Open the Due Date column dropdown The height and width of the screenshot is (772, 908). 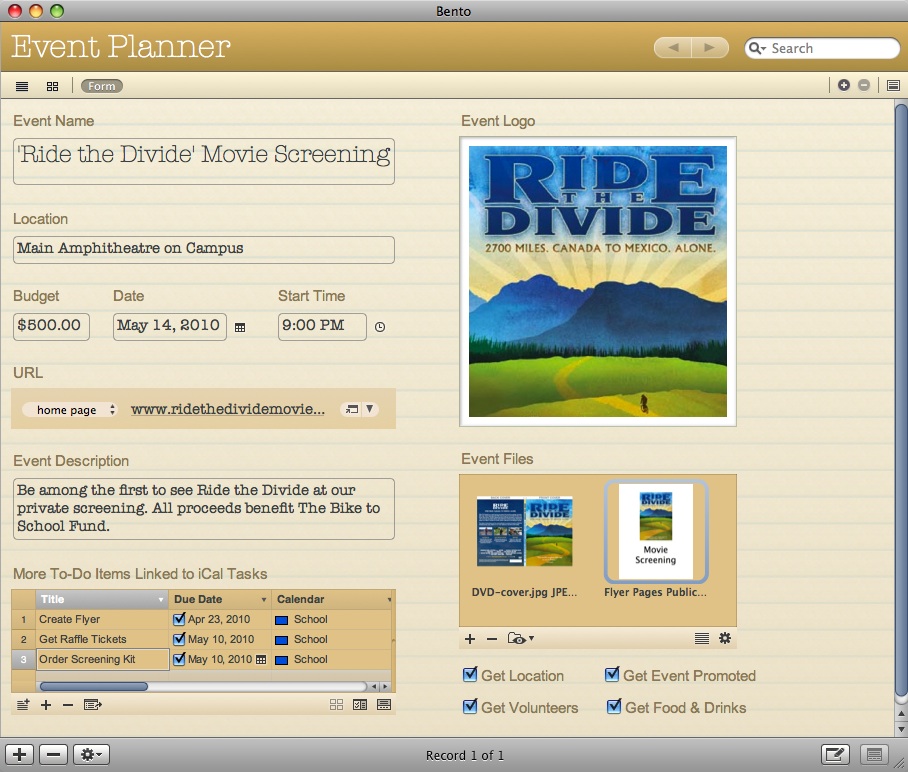point(263,600)
